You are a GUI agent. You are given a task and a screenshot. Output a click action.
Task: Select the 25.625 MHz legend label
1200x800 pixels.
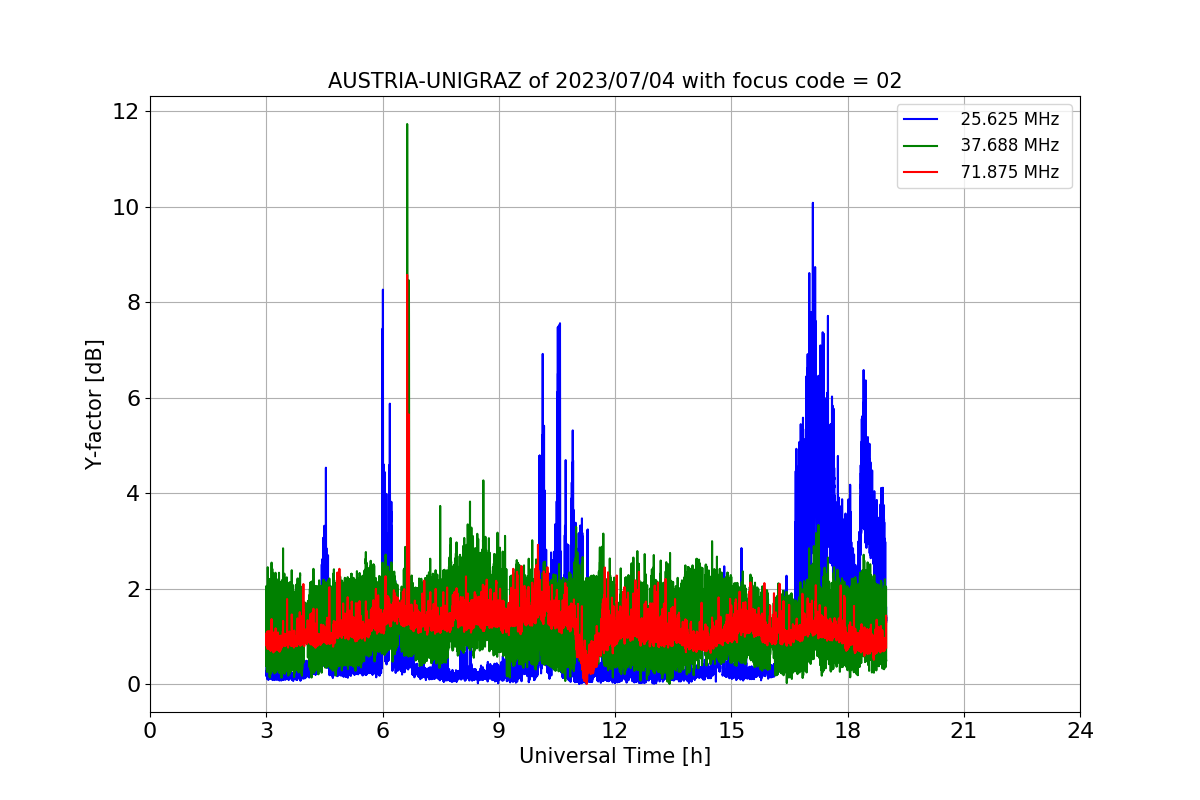pyautogui.click(x=1009, y=119)
